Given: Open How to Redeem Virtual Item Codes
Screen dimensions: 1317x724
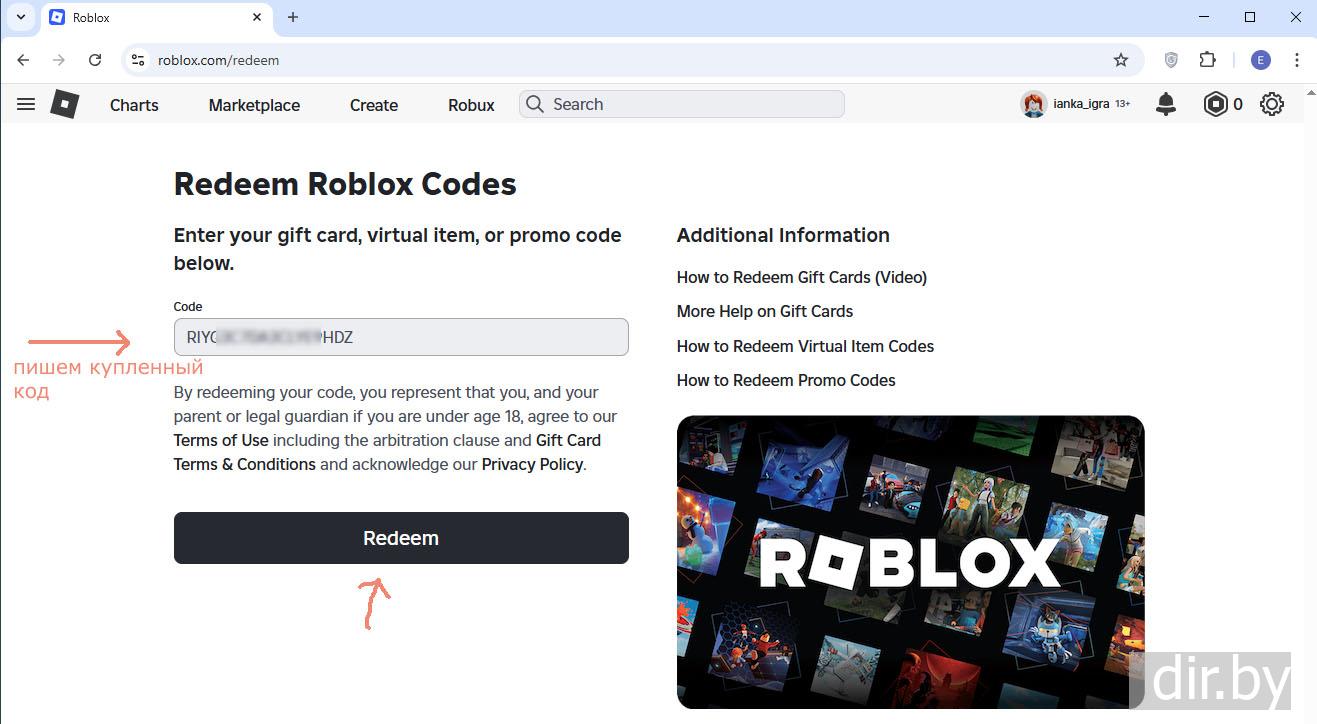Looking at the screenshot, I should [x=805, y=346].
